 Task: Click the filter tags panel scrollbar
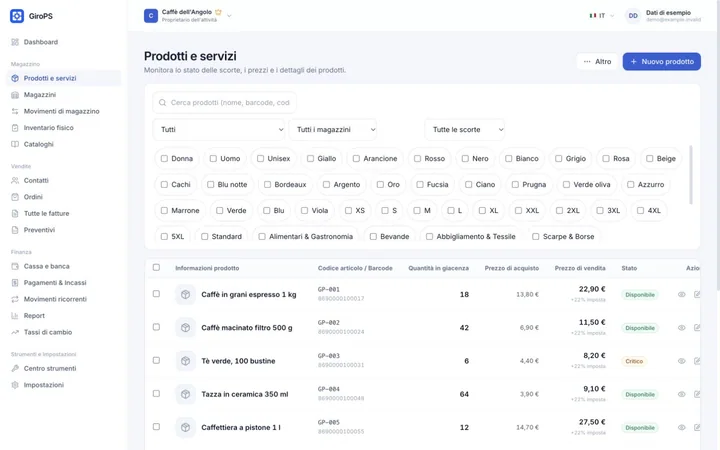[691, 174]
